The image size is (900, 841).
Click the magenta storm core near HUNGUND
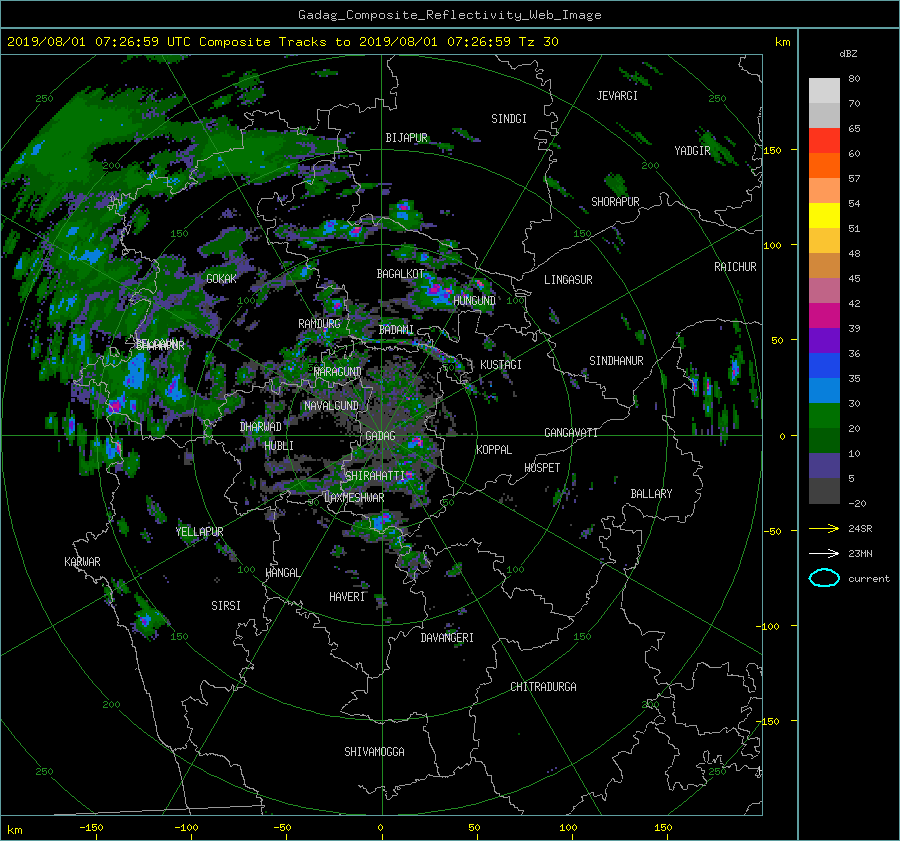438,290
